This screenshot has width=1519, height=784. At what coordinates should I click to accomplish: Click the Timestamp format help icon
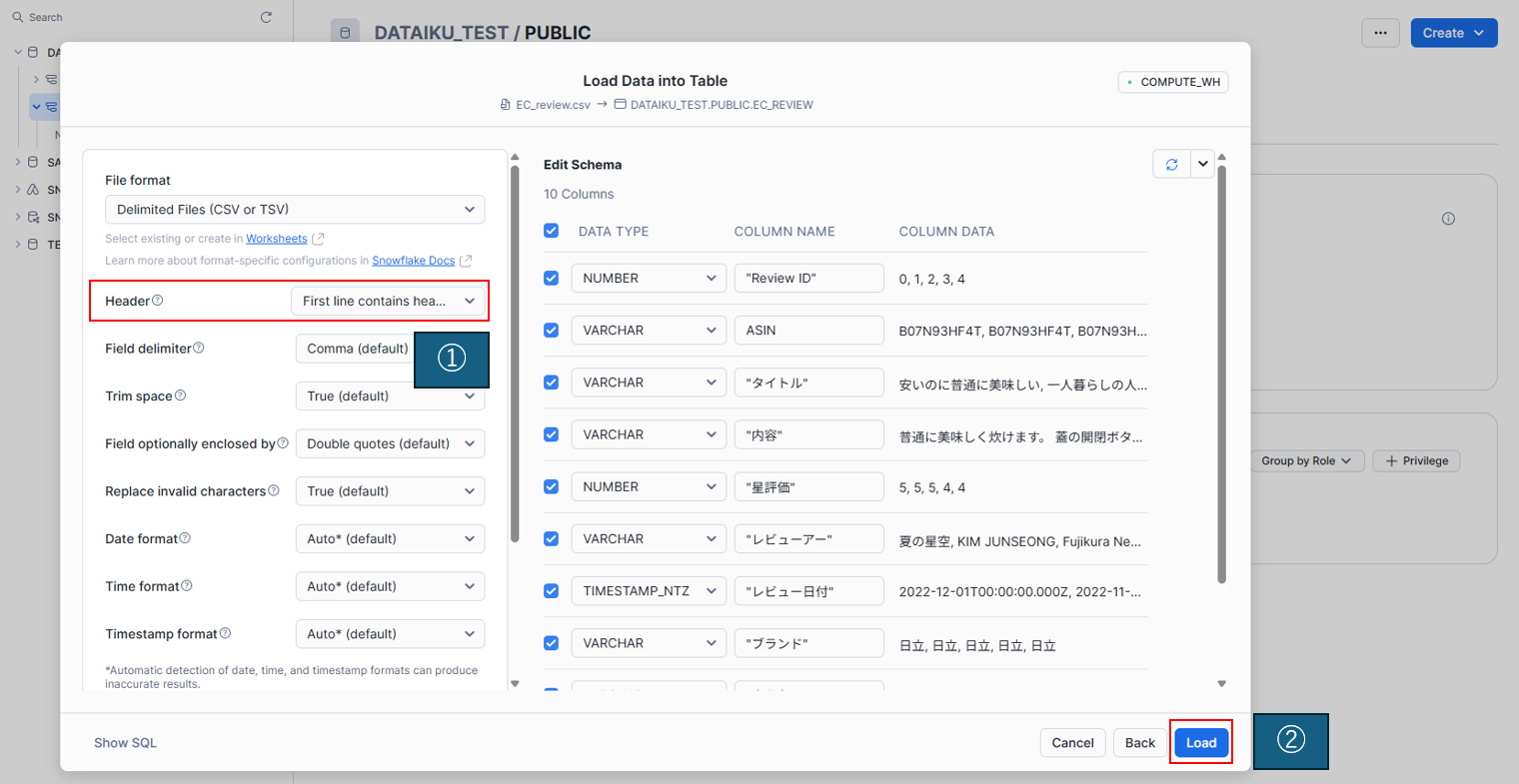click(x=225, y=633)
